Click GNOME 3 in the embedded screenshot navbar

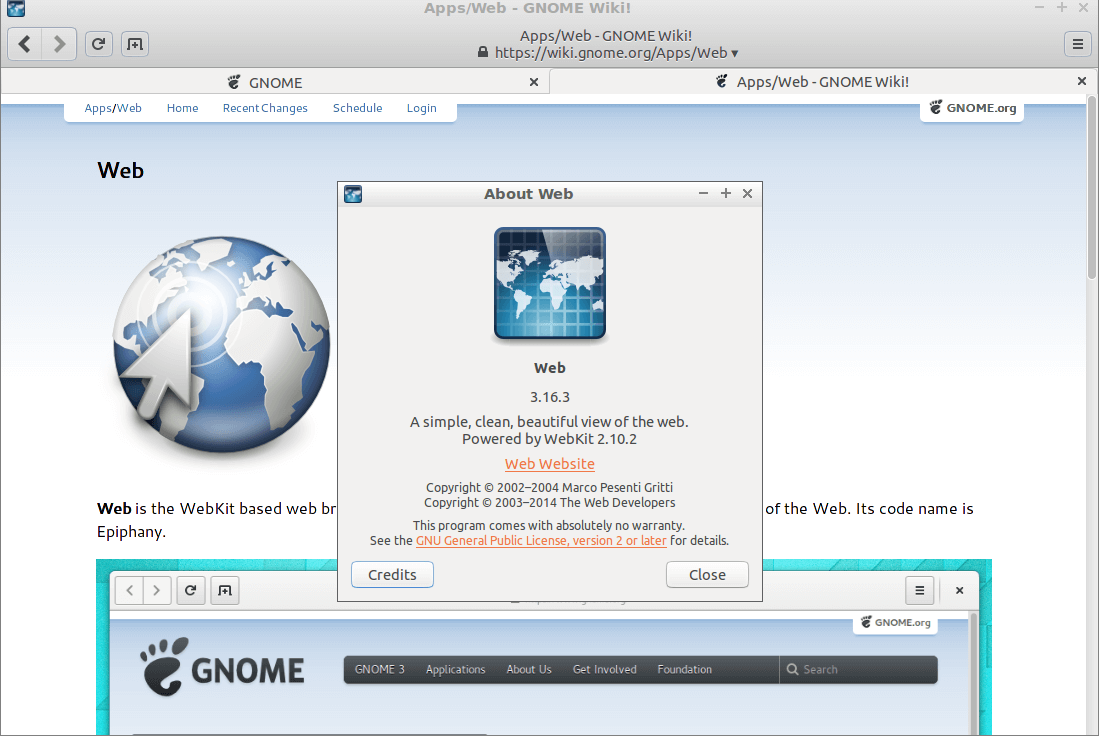(380, 669)
